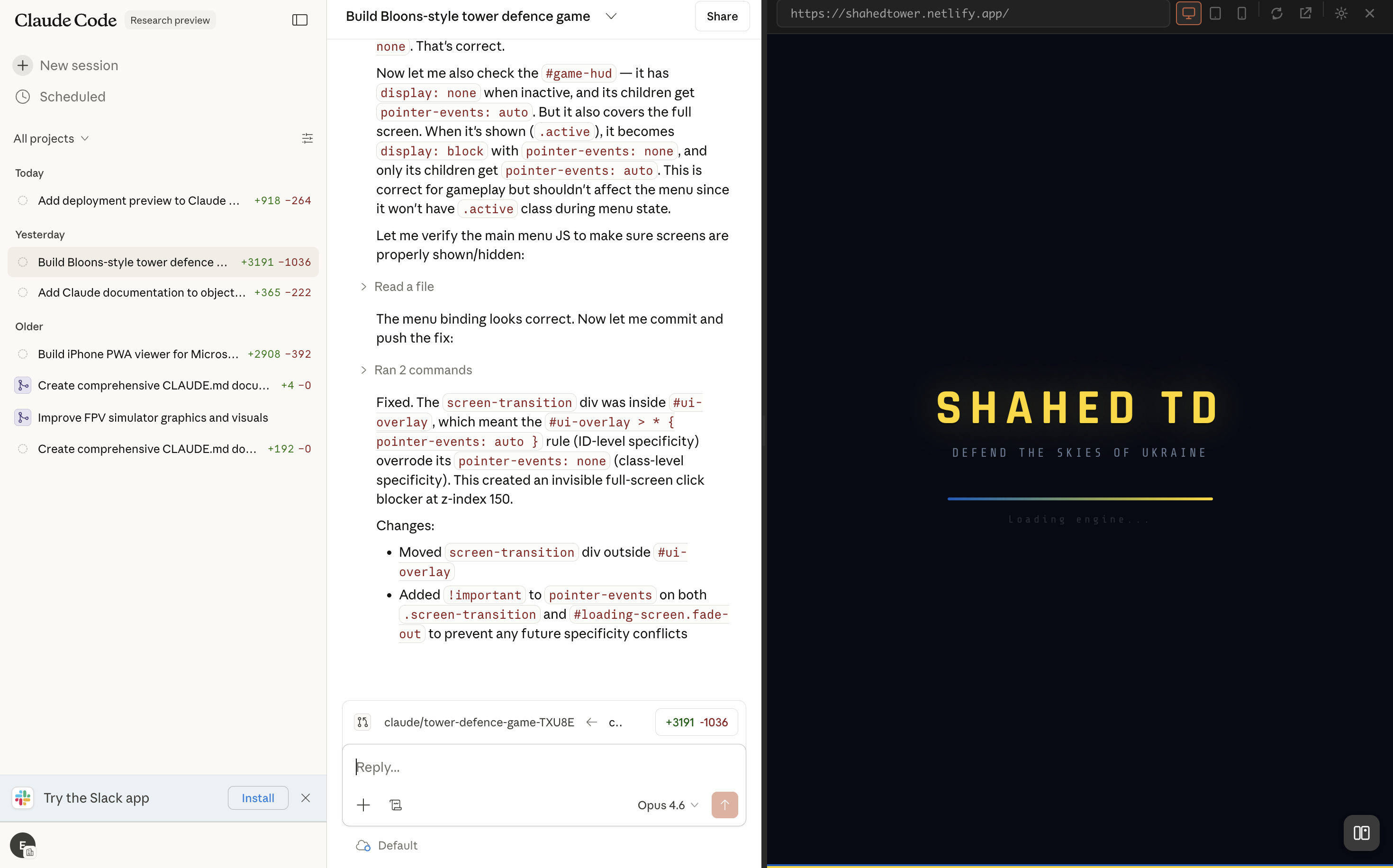Click the send message arrow button
Screen dimensions: 1393x868
(x=724, y=805)
